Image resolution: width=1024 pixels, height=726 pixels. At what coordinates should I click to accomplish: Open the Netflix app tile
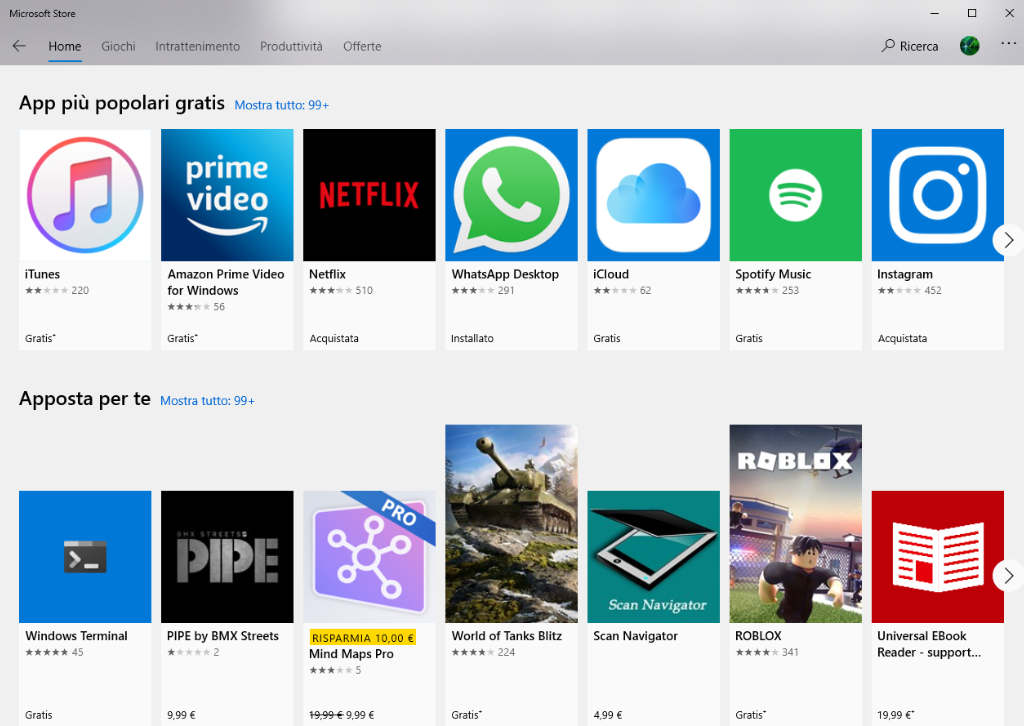pos(369,239)
